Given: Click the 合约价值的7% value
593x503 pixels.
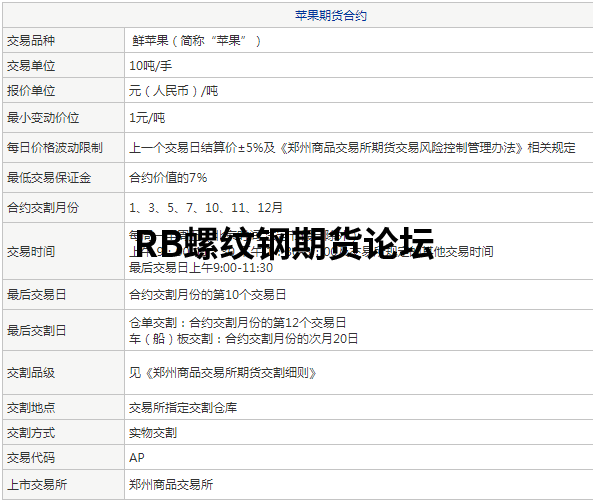Looking at the screenshot, I should [x=168, y=177].
